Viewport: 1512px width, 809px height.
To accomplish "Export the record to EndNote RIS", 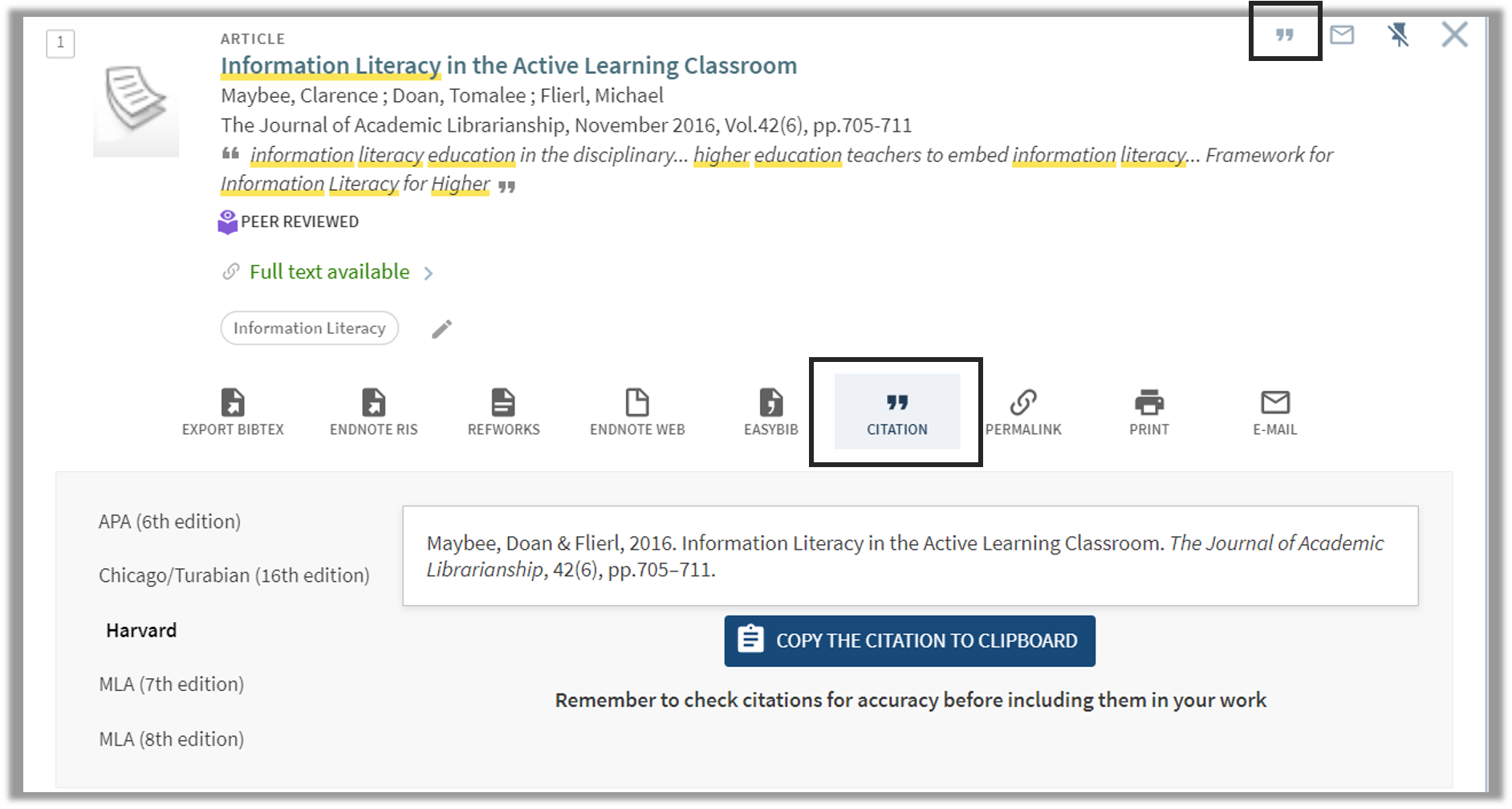I will 373,413.
